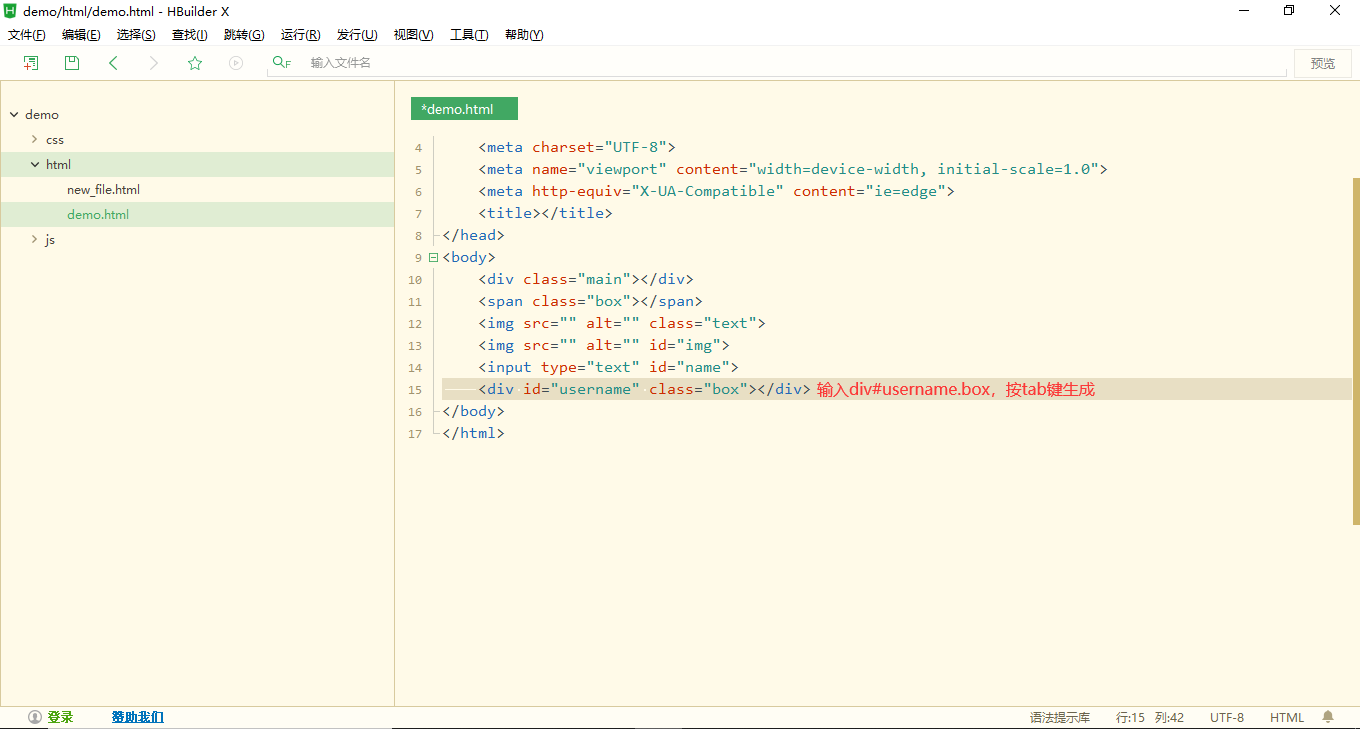Select the html folder label
The height and width of the screenshot is (729, 1360).
58,165
